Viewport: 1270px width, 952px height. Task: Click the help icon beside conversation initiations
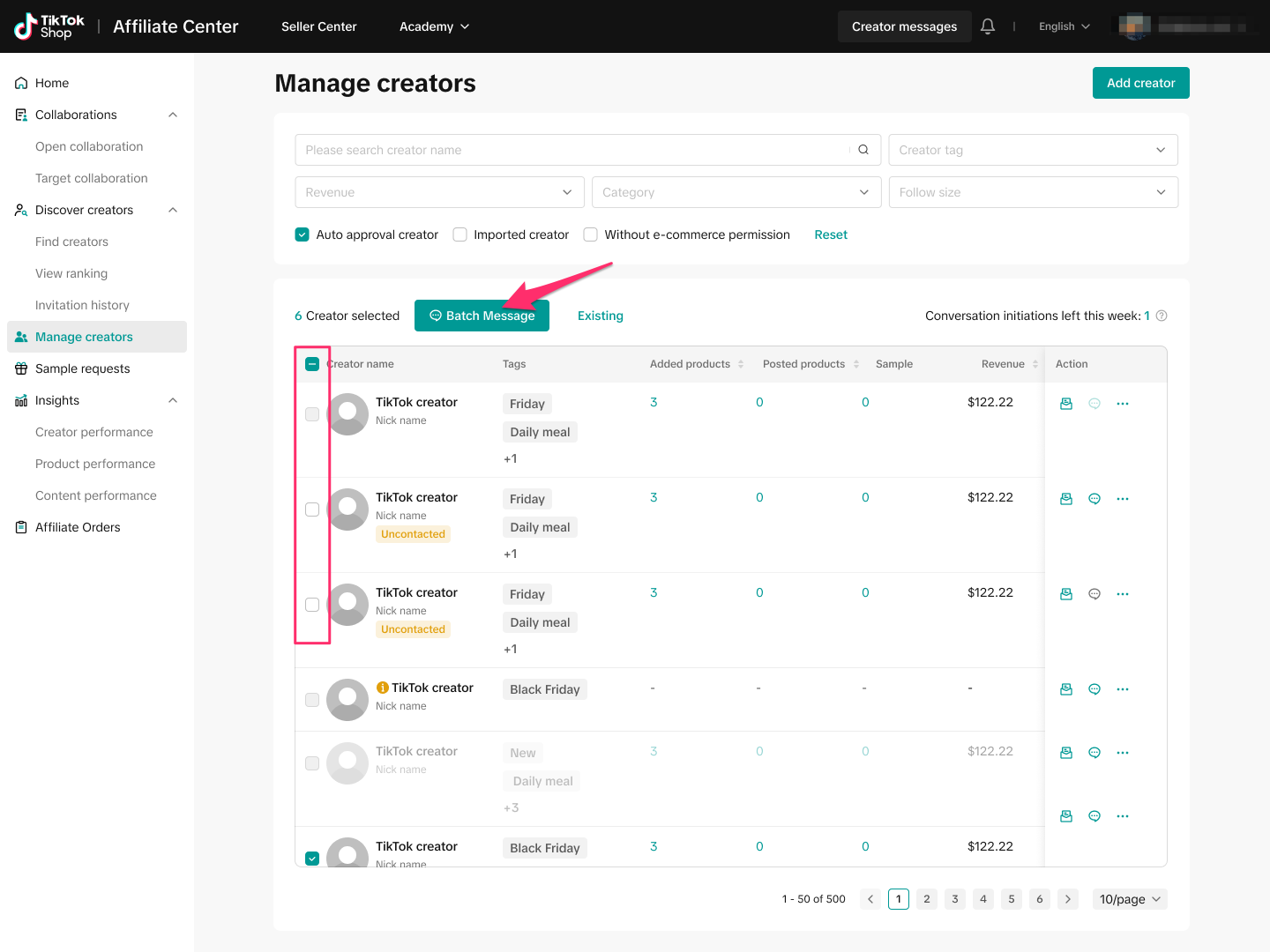1162,316
